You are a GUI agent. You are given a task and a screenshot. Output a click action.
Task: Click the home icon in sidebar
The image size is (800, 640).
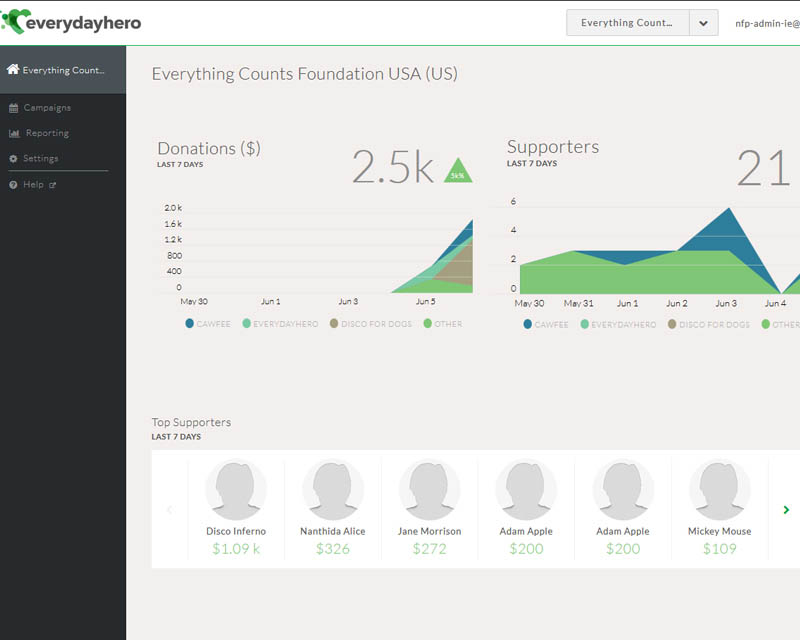[x=13, y=70]
